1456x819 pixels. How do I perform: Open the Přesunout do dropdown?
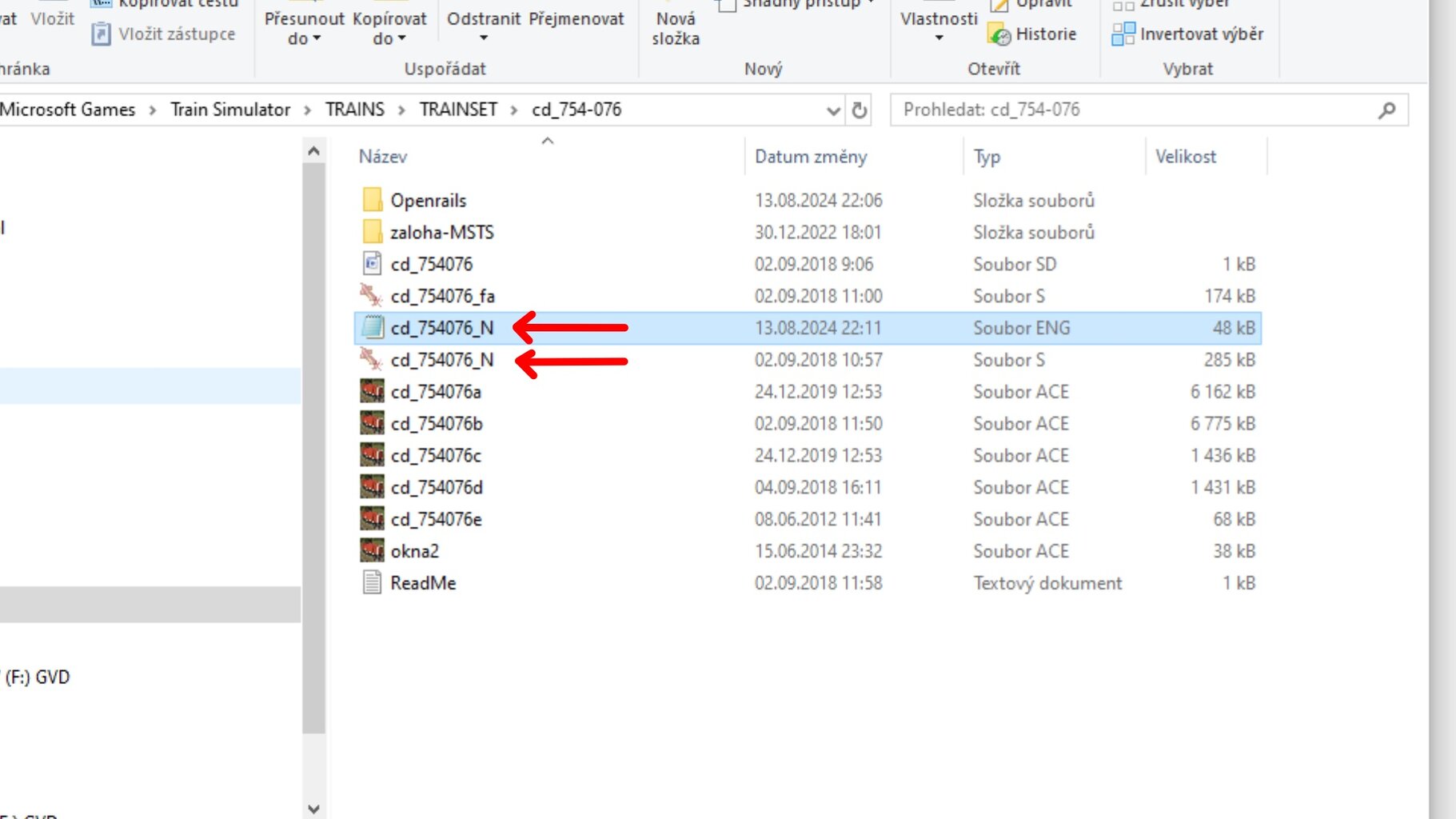coord(304,28)
